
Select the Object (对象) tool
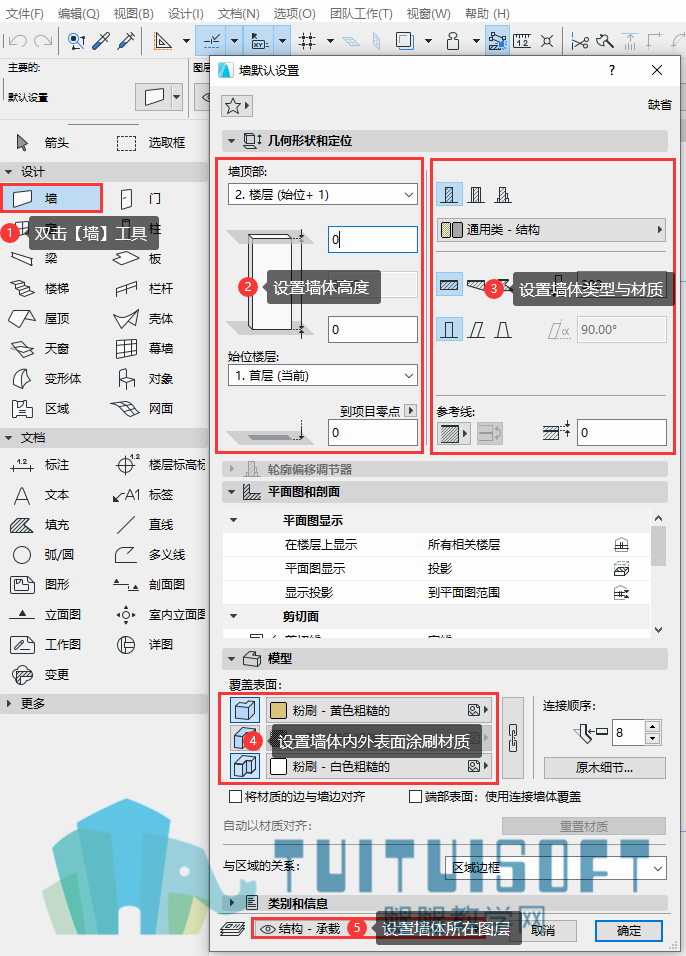[x=145, y=379]
